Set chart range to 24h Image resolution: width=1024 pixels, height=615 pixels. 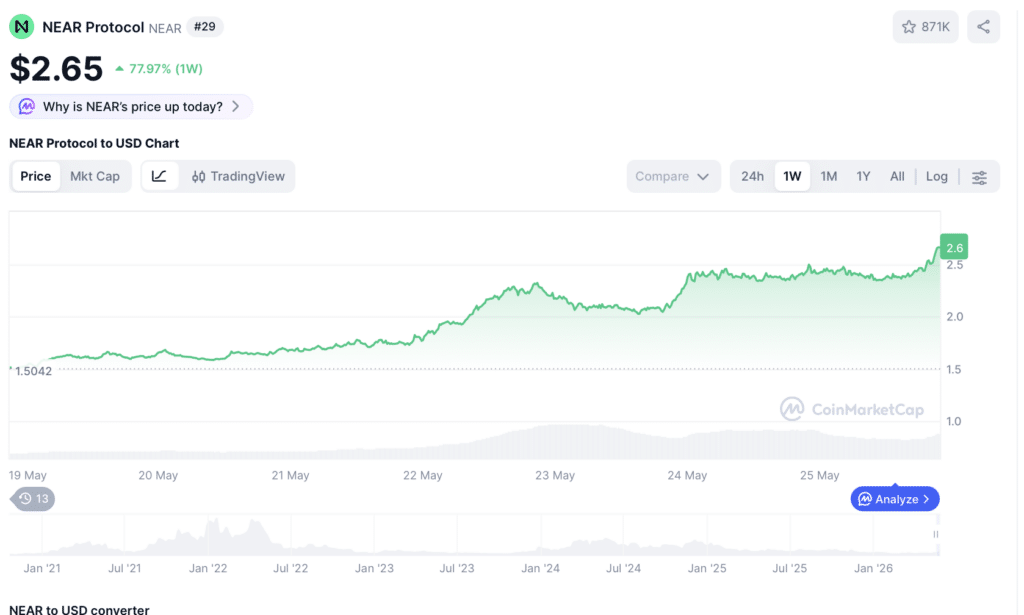pos(752,176)
